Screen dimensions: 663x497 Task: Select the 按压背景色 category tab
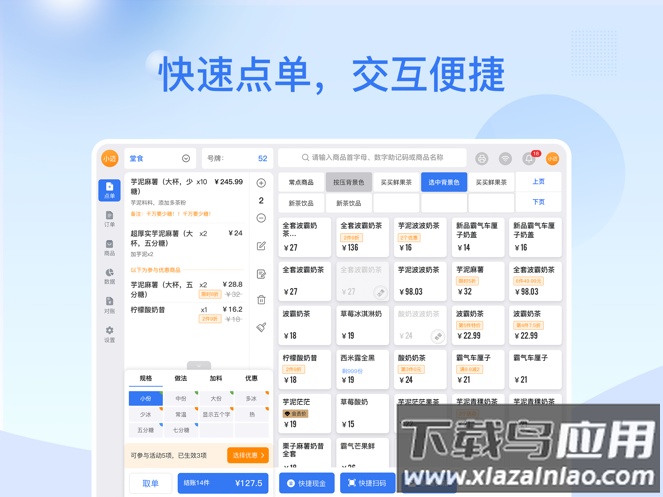click(348, 182)
